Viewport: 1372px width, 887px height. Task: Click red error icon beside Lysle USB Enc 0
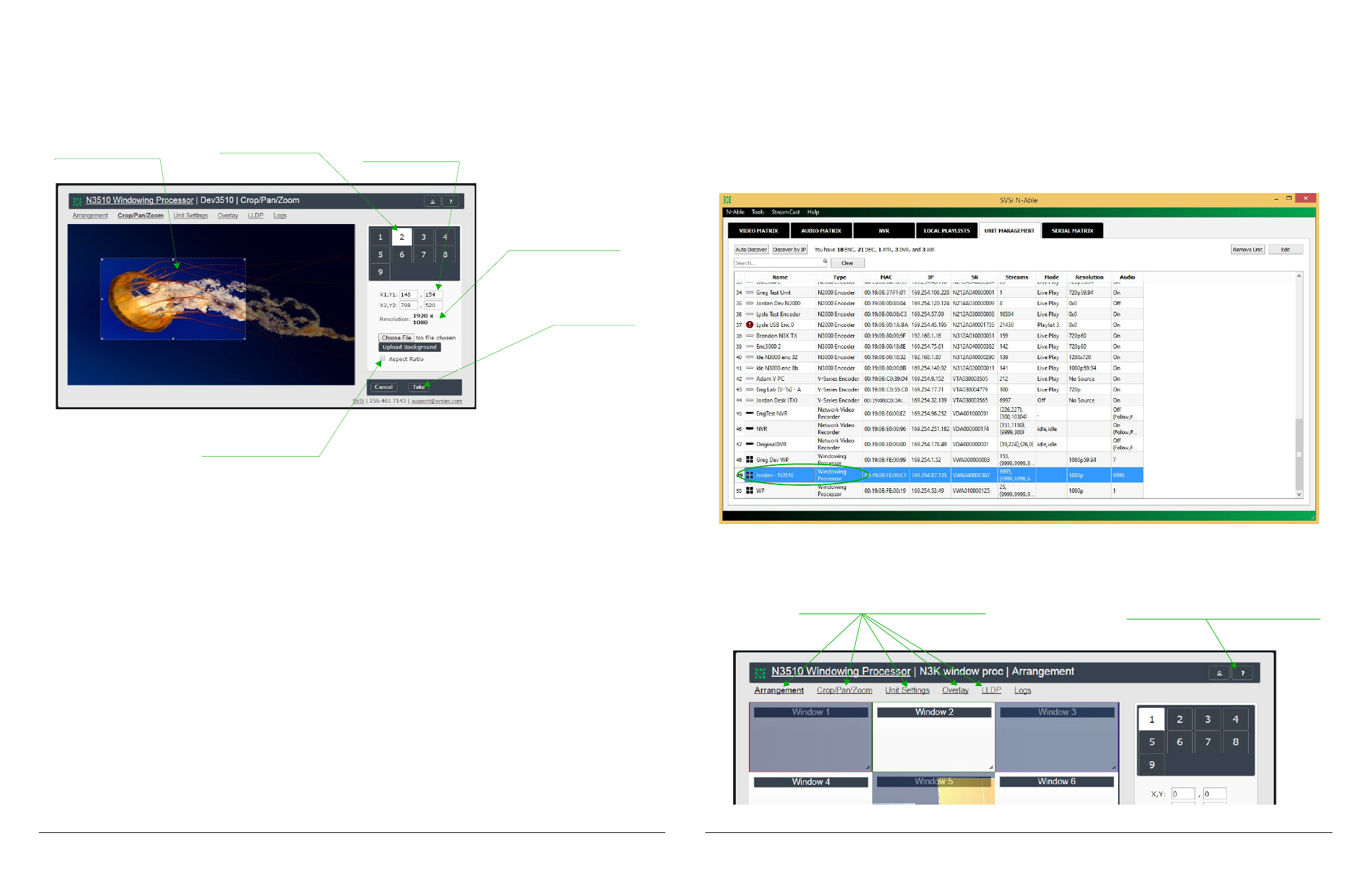750,324
